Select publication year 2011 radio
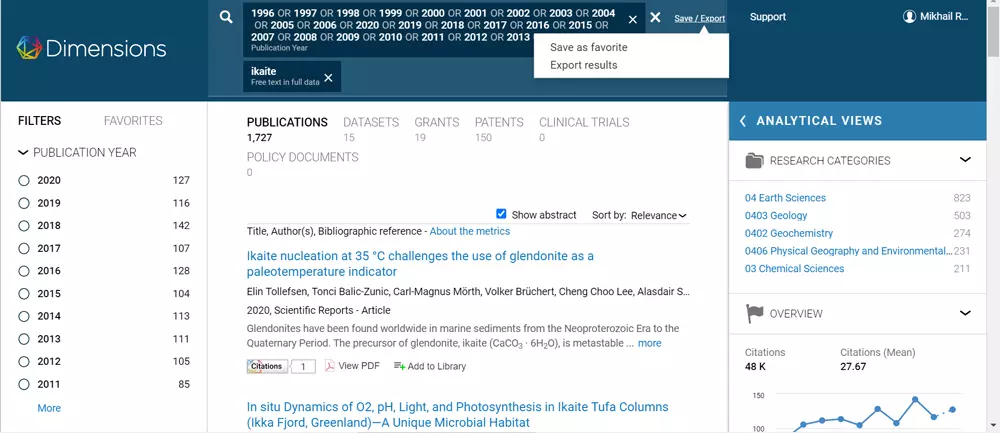 24,385
